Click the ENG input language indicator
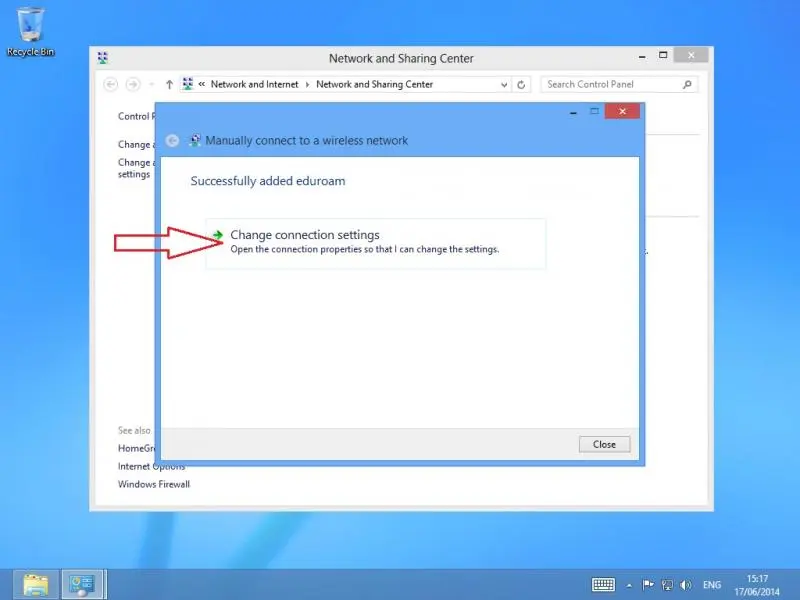The width and height of the screenshot is (800, 600). 712,584
